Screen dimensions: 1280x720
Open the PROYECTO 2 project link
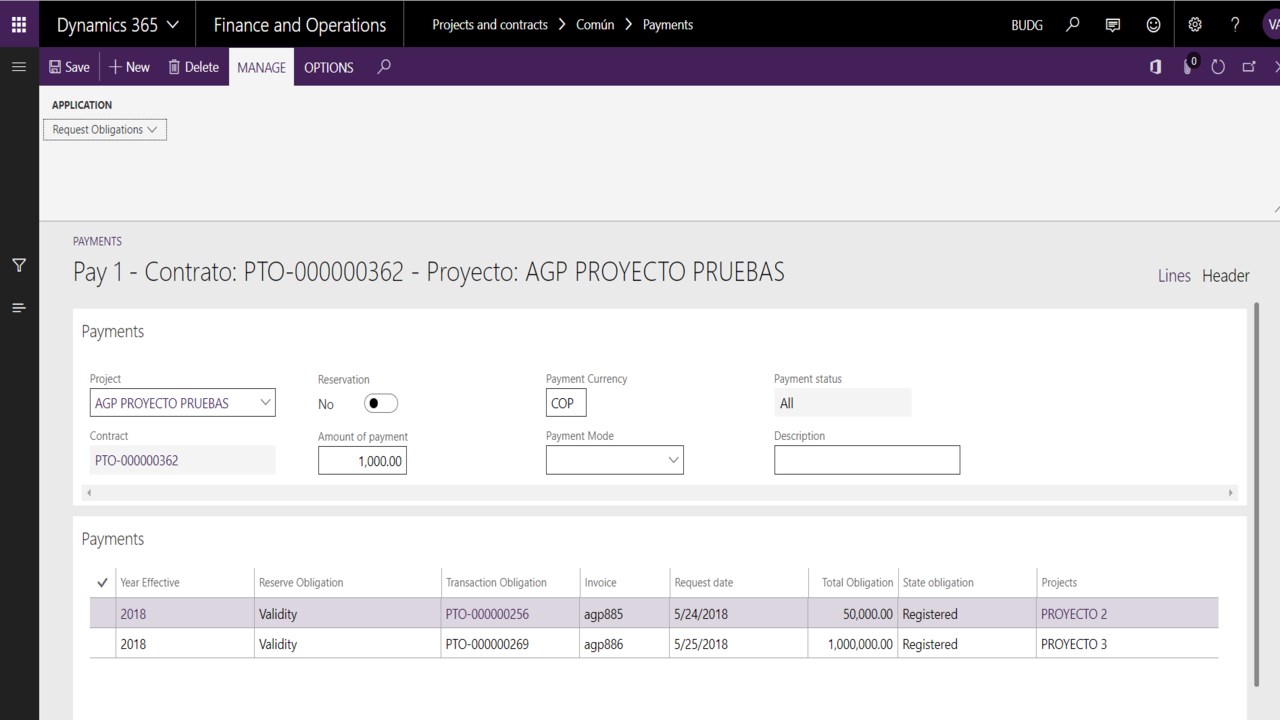[1074, 614]
